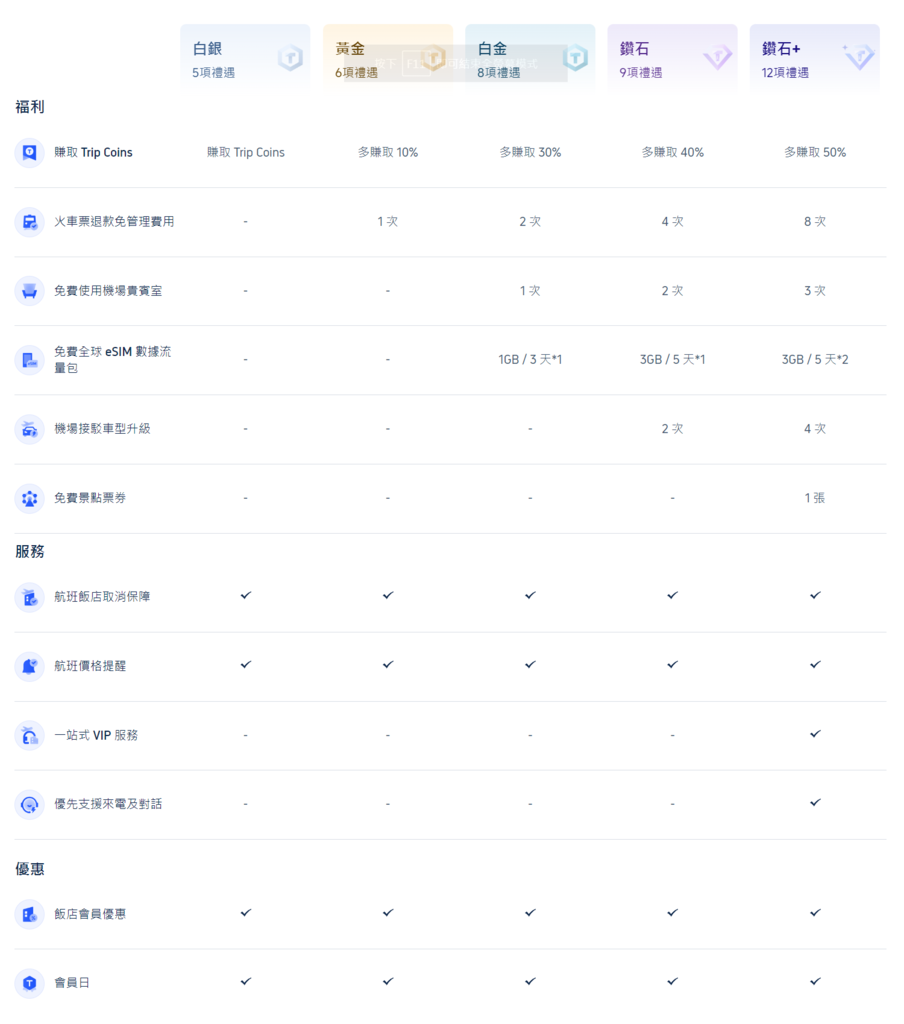Image resolution: width=904 pixels, height=1024 pixels.
Task: Click the 機場接駁車型升級 car icon
Action: [x=30, y=429]
